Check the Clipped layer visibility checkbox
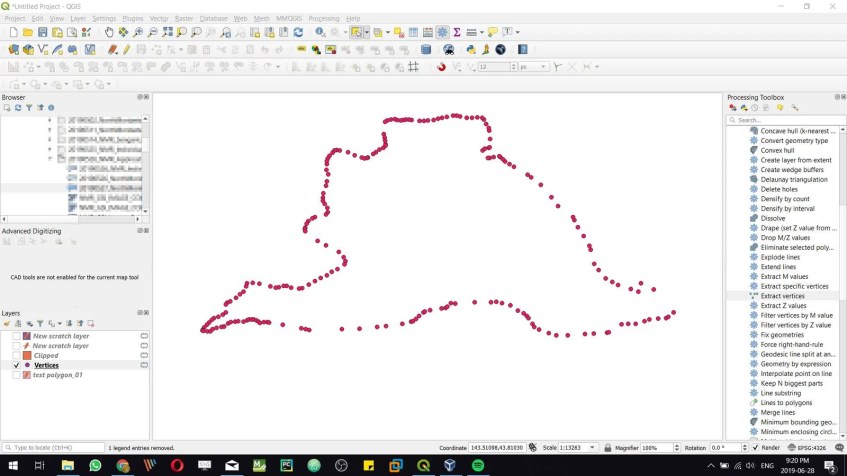 coord(16,356)
